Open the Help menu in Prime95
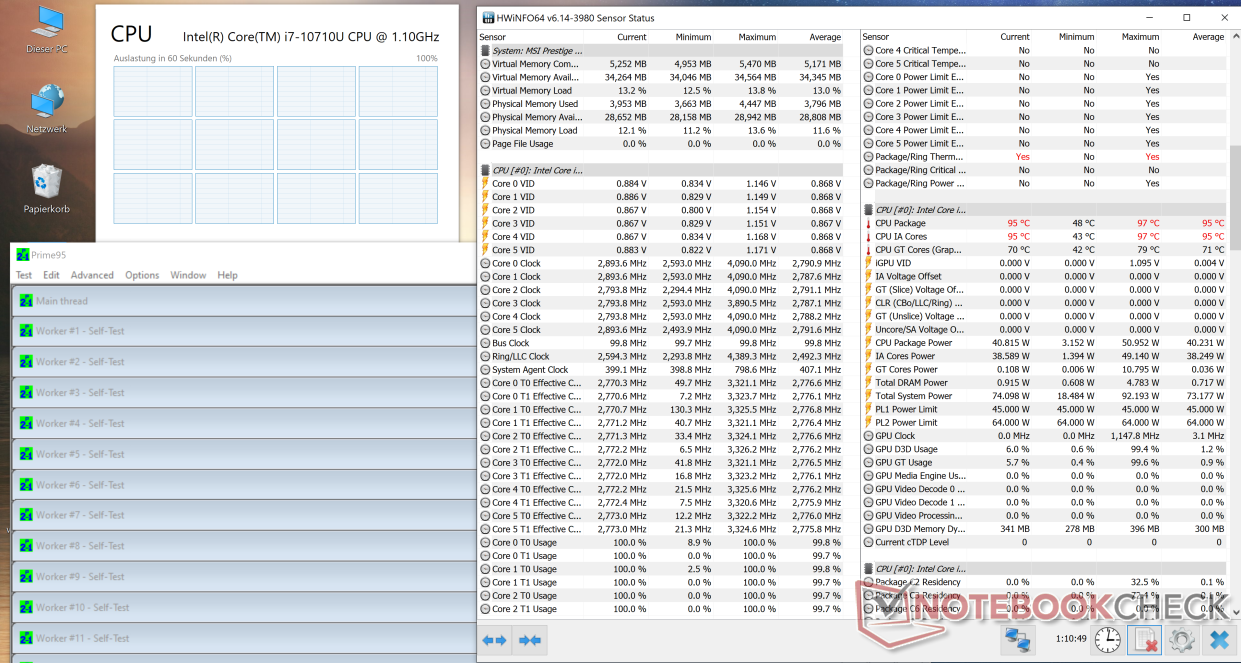This screenshot has height=663, width=1241. click(228, 275)
